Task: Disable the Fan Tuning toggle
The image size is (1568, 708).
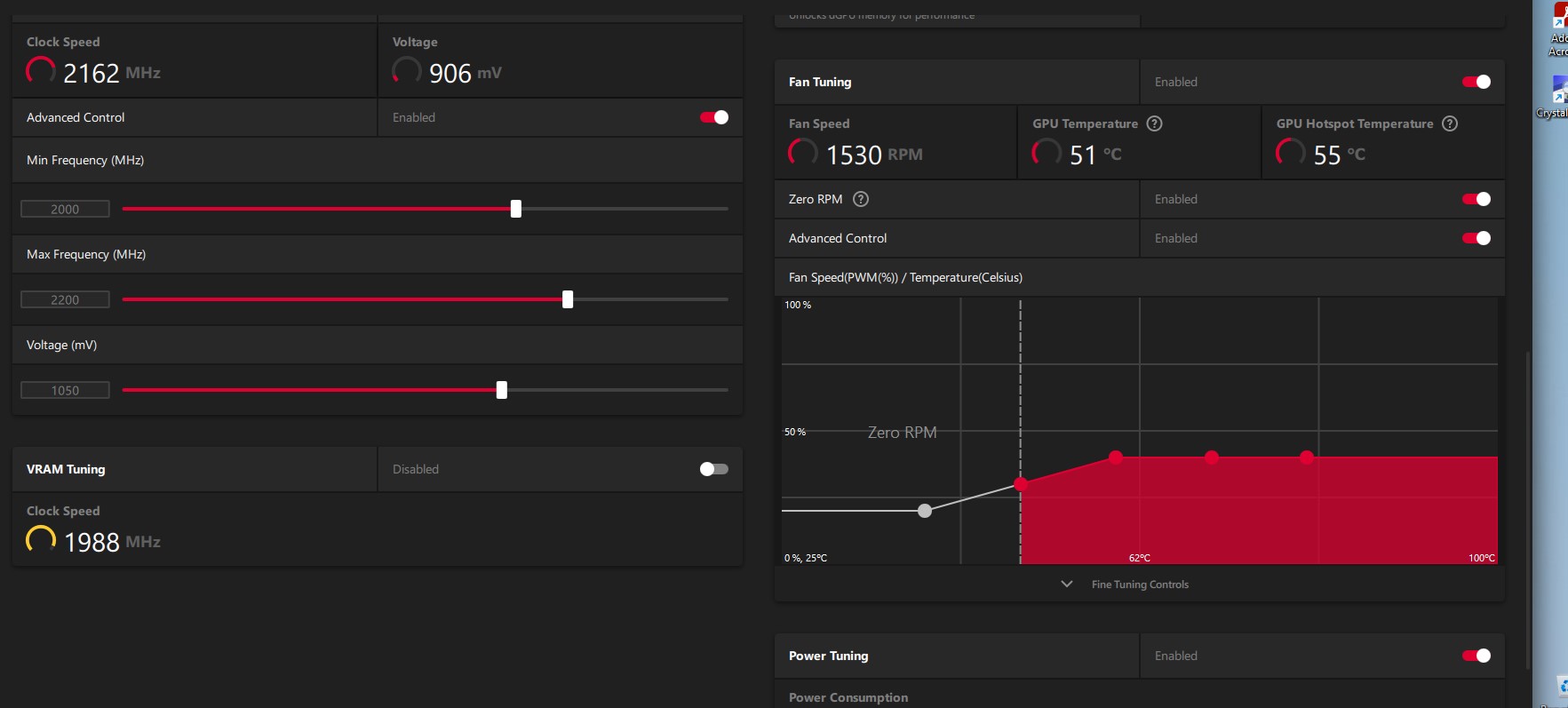Action: click(1476, 82)
